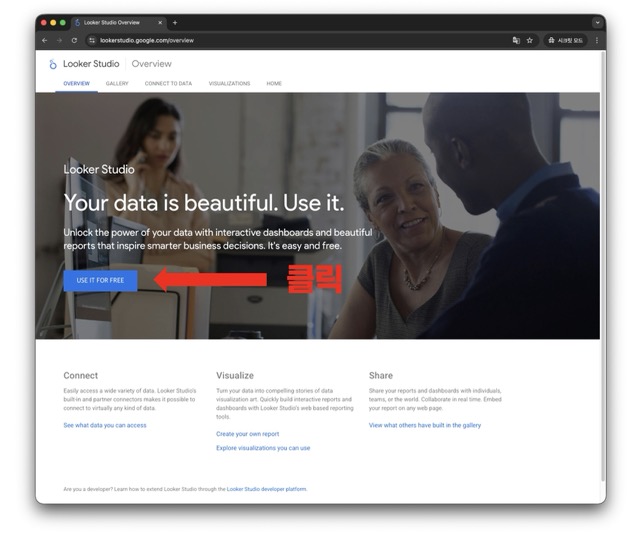This screenshot has height=540, width=640.
Task: Switch to the GALLERY tab
Action: point(117,83)
